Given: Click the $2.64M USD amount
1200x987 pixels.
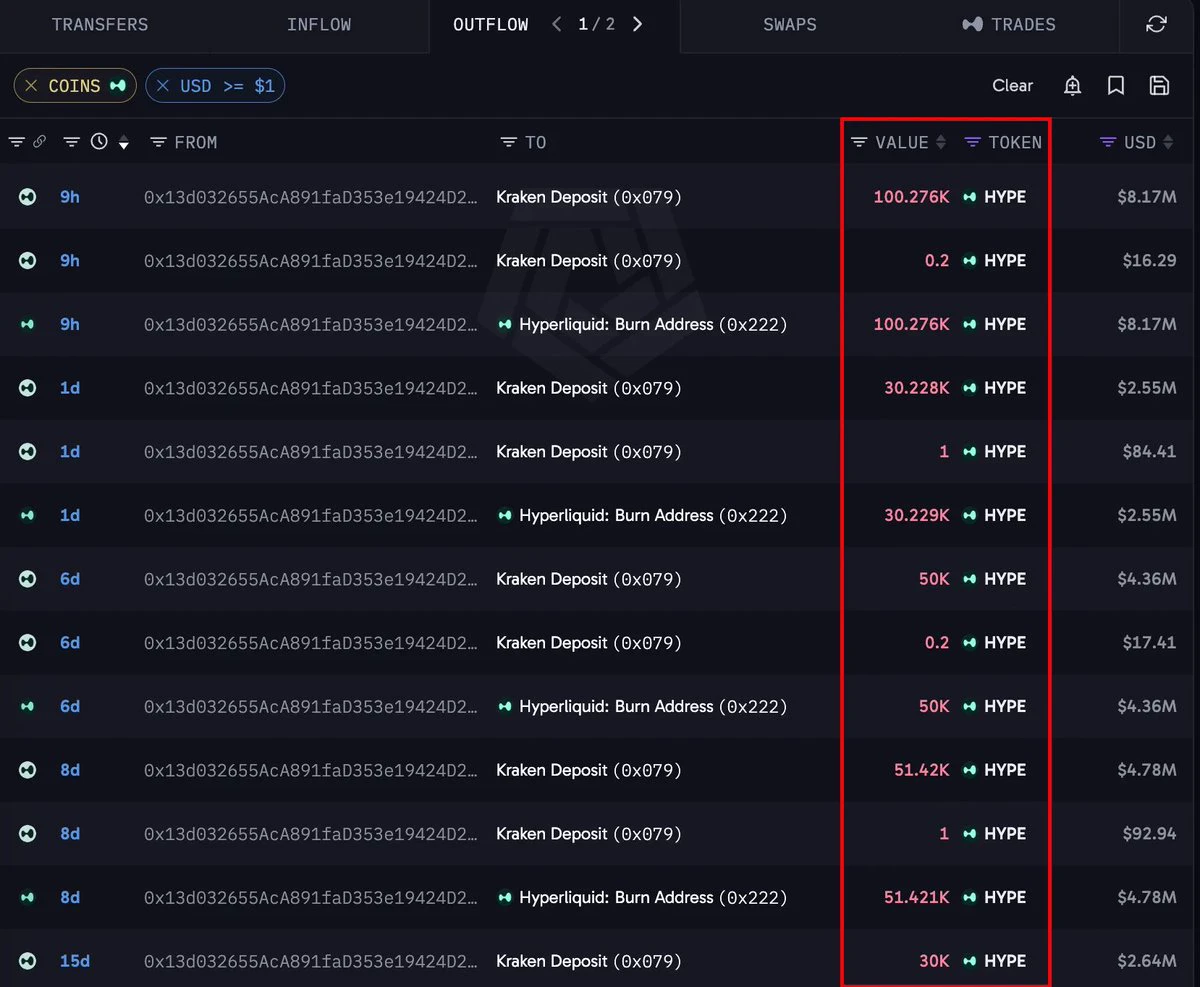Looking at the screenshot, I should click(1147, 962).
